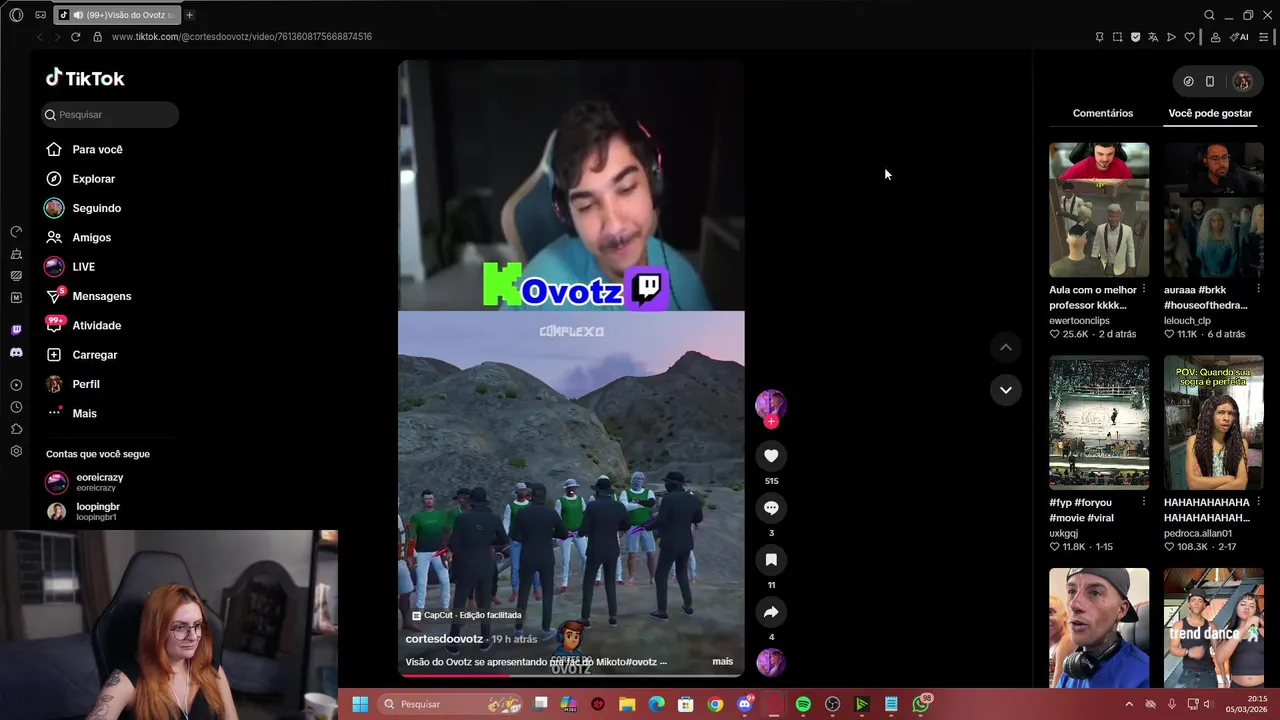
Task: Click the get TikTok coins icon
Action: [1188, 81]
